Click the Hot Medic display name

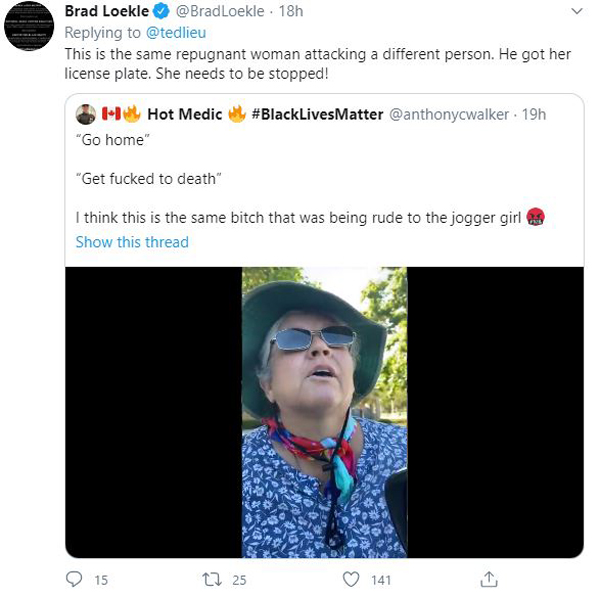coord(184,114)
